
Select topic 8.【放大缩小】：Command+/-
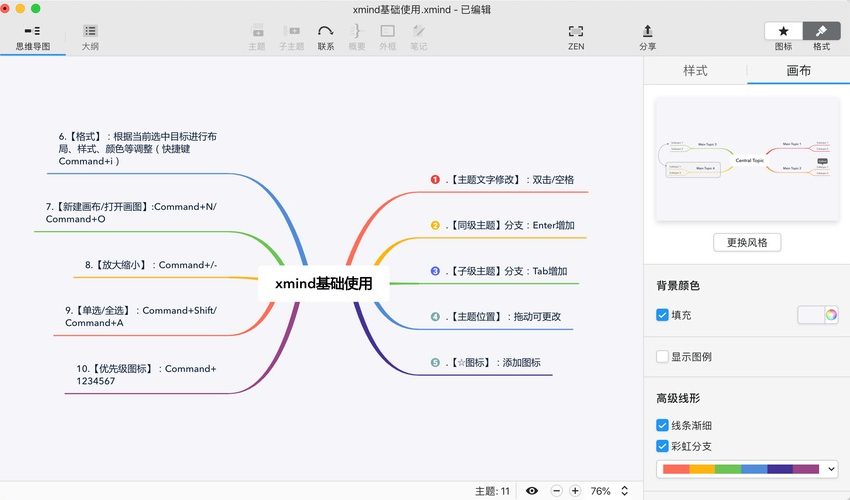[x=151, y=265]
